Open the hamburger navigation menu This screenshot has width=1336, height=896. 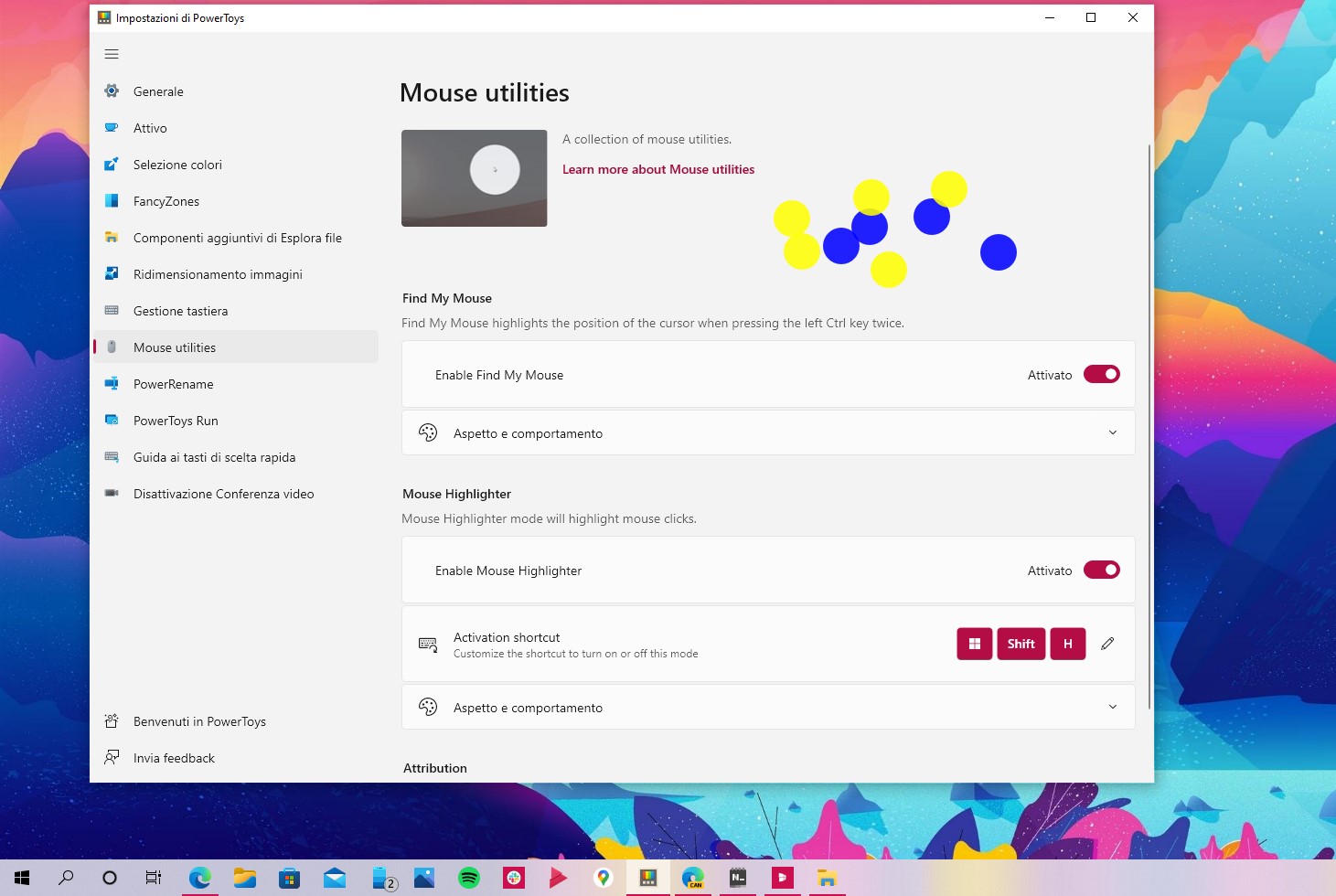click(x=112, y=54)
